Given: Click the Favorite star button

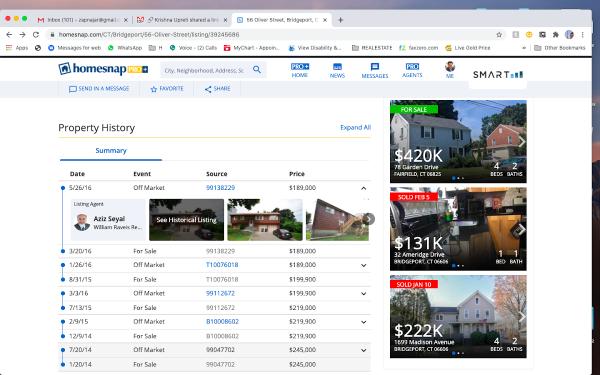Looking at the screenshot, I should 167,89.
